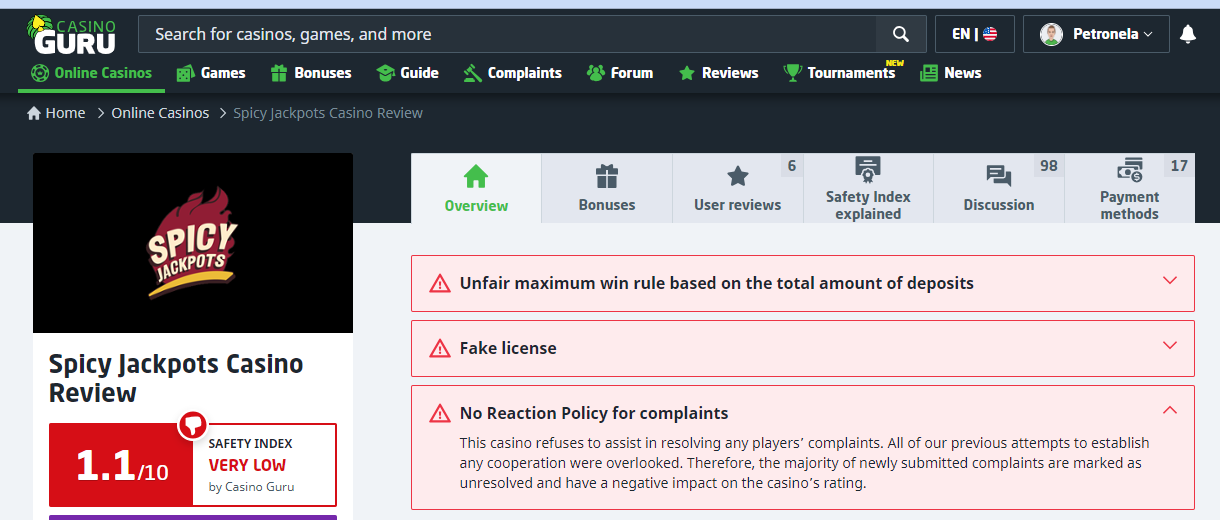Click the search magnifier icon
This screenshot has width=1220, height=520.
[x=901, y=34]
